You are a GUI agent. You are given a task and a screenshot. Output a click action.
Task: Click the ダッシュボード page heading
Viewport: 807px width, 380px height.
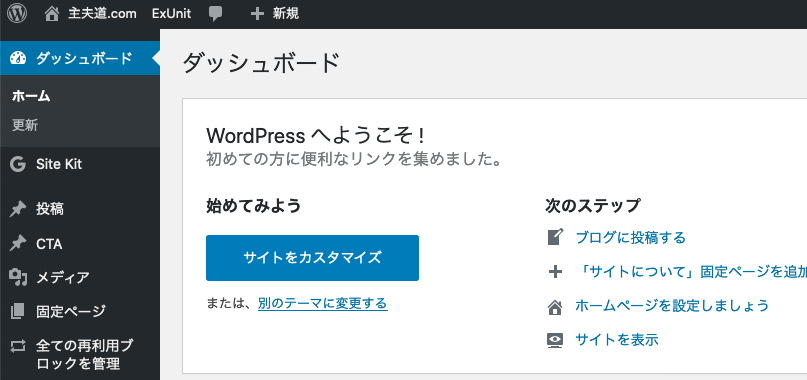click(261, 64)
